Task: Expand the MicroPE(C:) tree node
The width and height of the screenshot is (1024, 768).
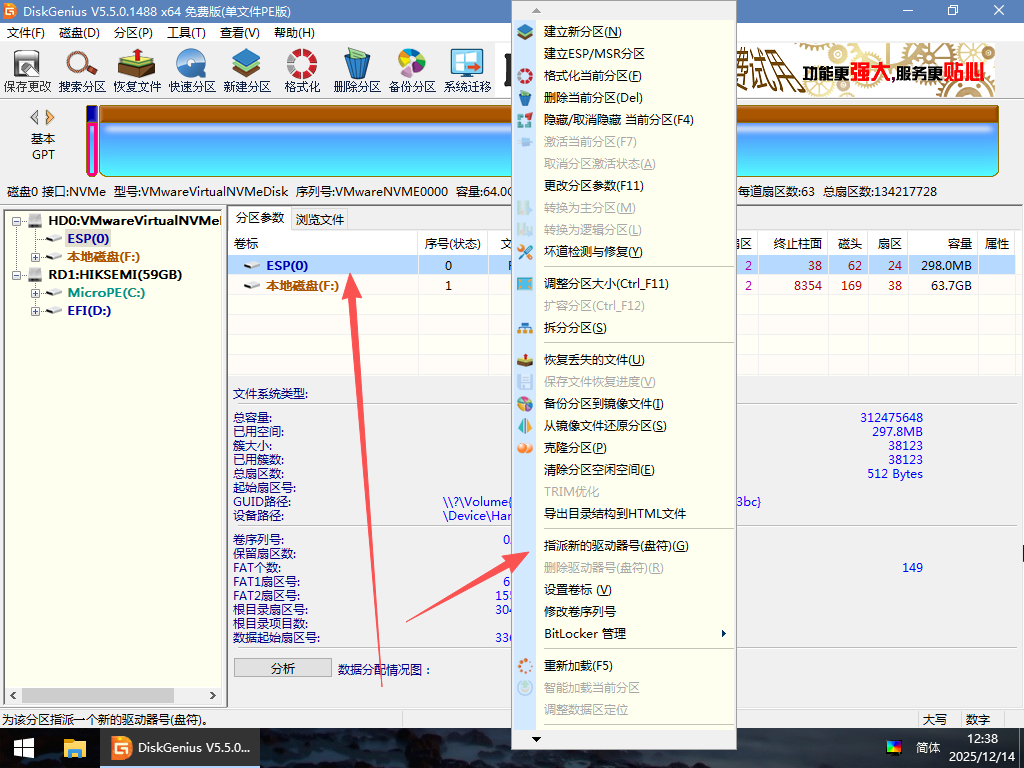Action: pyautogui.click(x=36, y=293)
